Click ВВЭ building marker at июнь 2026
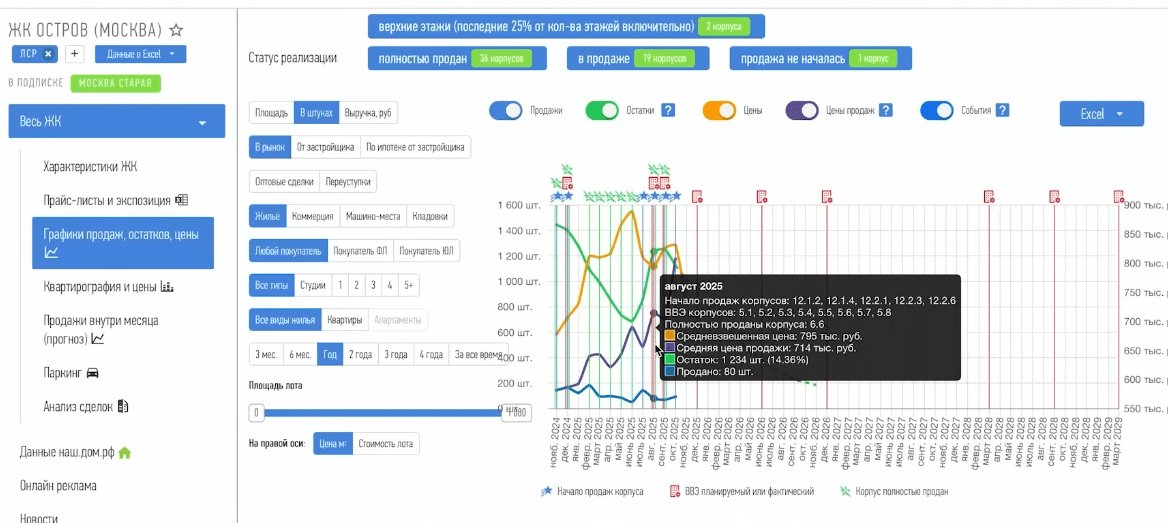This screenshot has width=1168, height=523. [762, 196]
